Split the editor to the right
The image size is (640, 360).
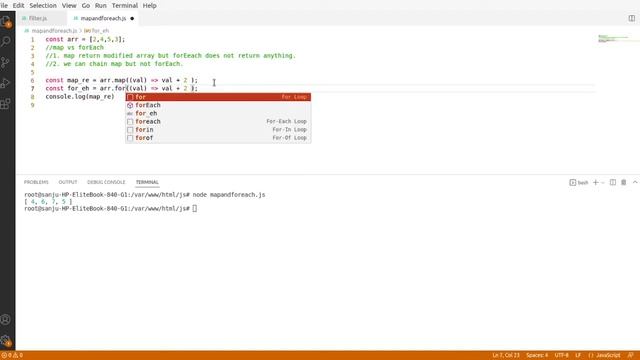pos(631,18)
